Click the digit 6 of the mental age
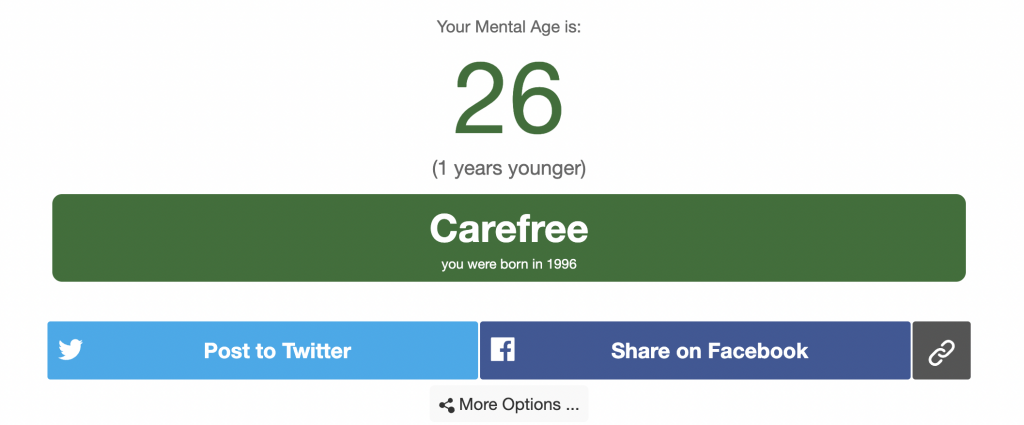1024x425 pixels. coord(537,97)
